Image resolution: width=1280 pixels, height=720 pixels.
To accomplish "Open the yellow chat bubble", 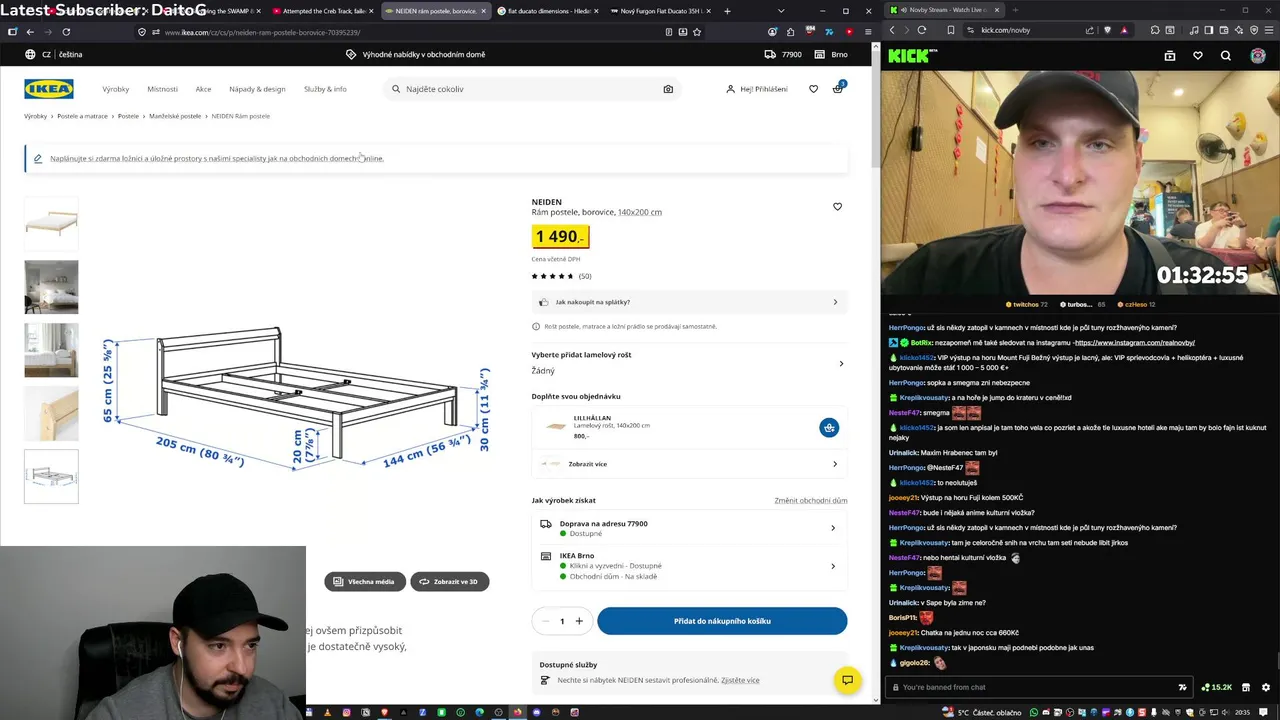I will 847,680.
